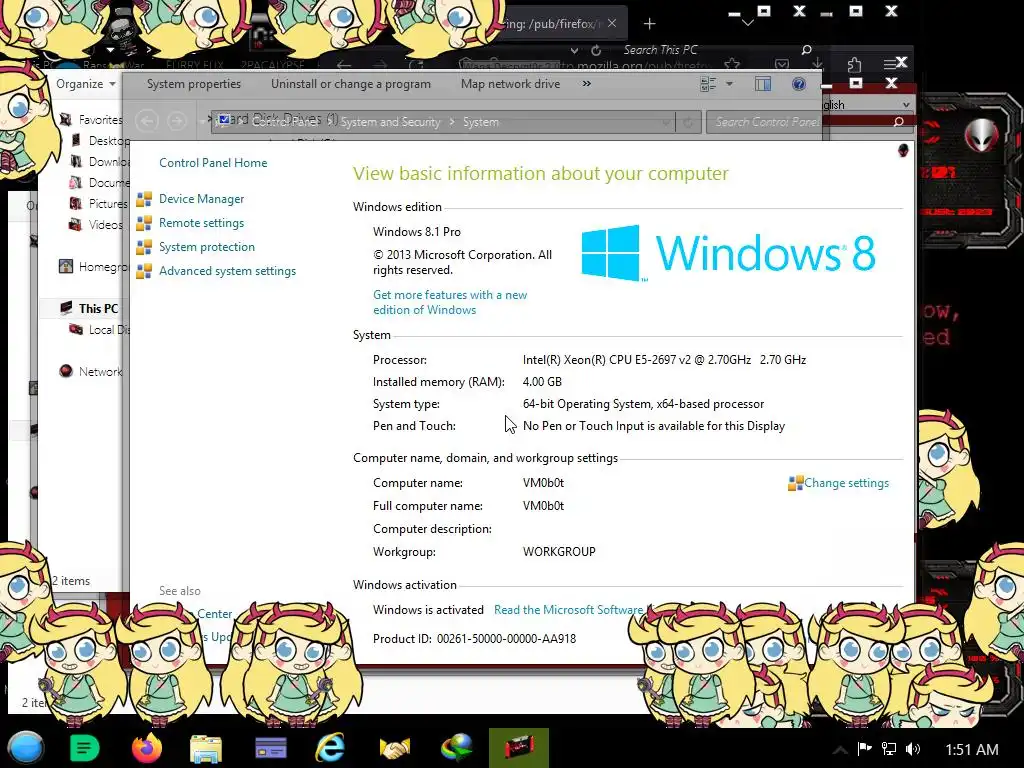The width and height of the screenshot is (1024, 768).
Task: Click Uninstall or change a program
Action: (351, 84)
